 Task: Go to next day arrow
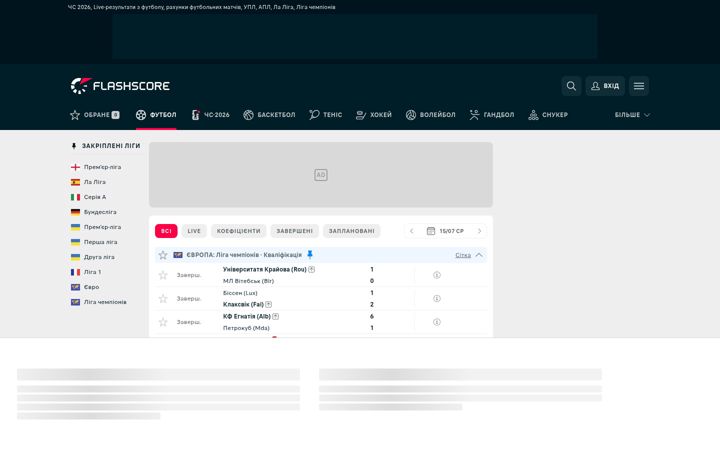tap(479, 231)
